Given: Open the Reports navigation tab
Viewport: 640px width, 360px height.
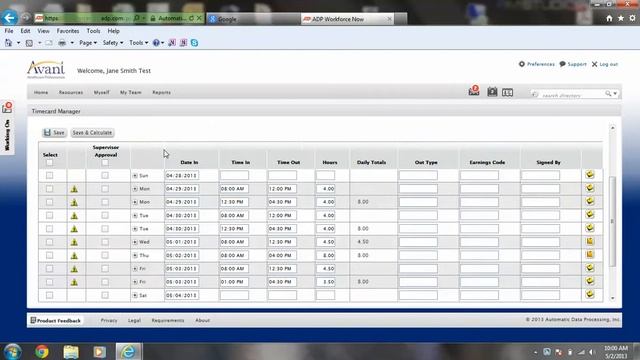Looking at the screenshot, I should click(x=161, y=93).
